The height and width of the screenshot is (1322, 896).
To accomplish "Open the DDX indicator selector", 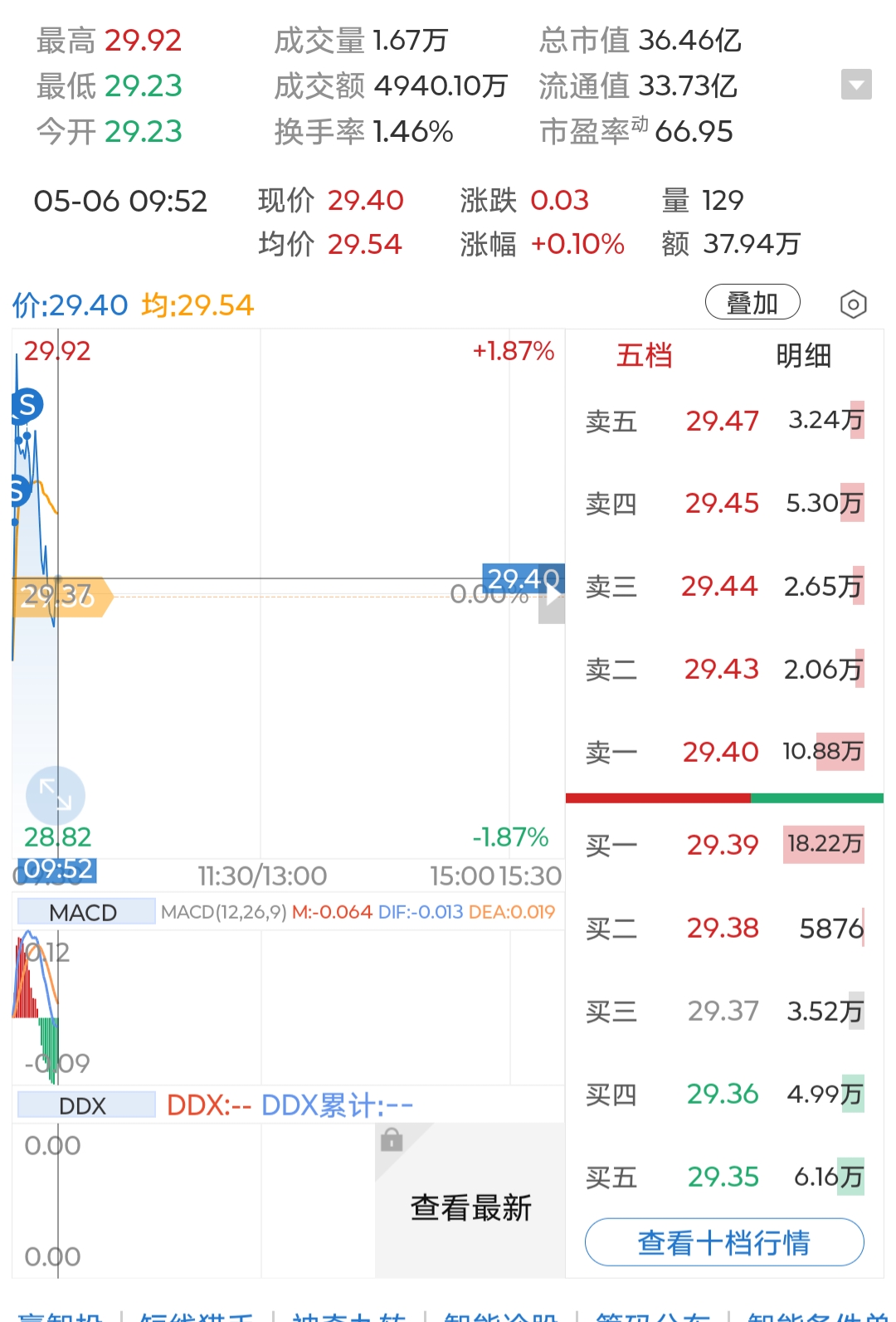I will click(x=85, y=1105).
